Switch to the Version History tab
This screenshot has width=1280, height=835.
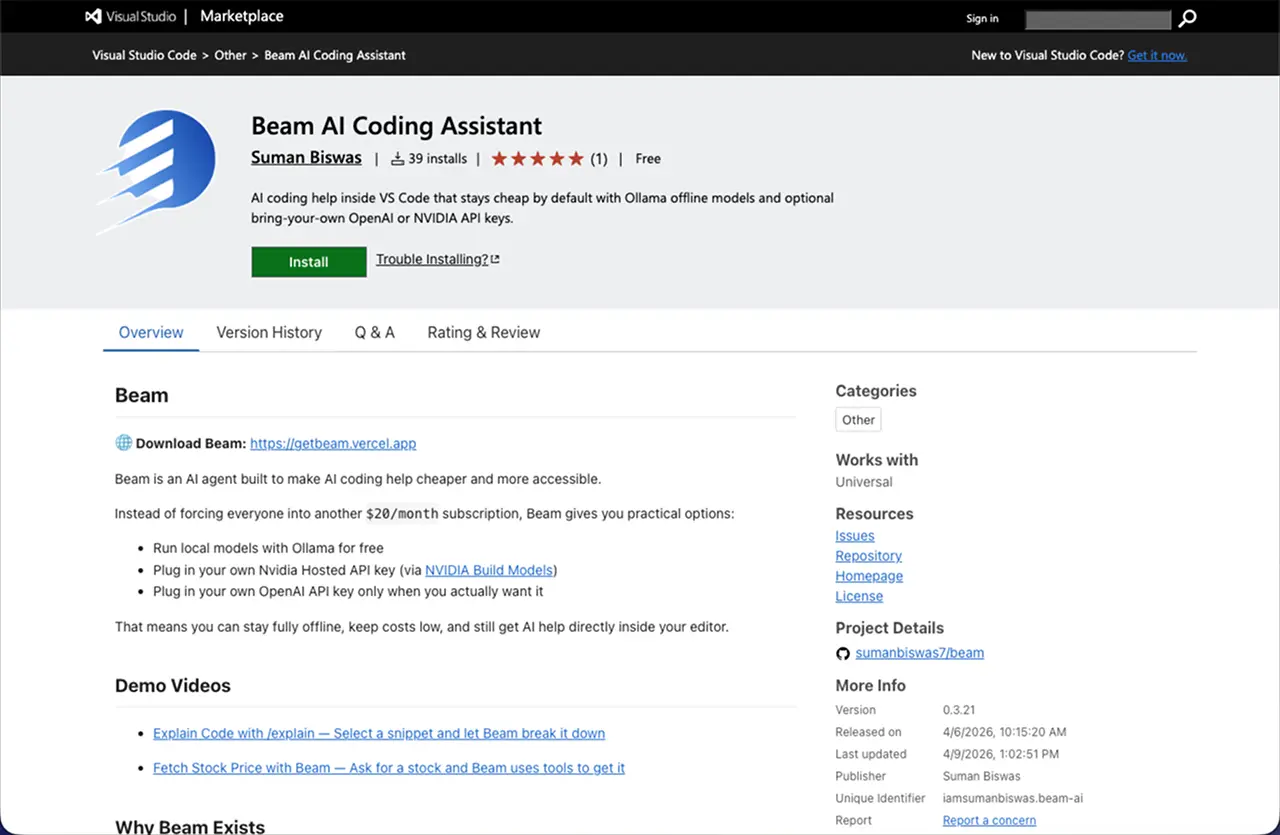[269, 333]
